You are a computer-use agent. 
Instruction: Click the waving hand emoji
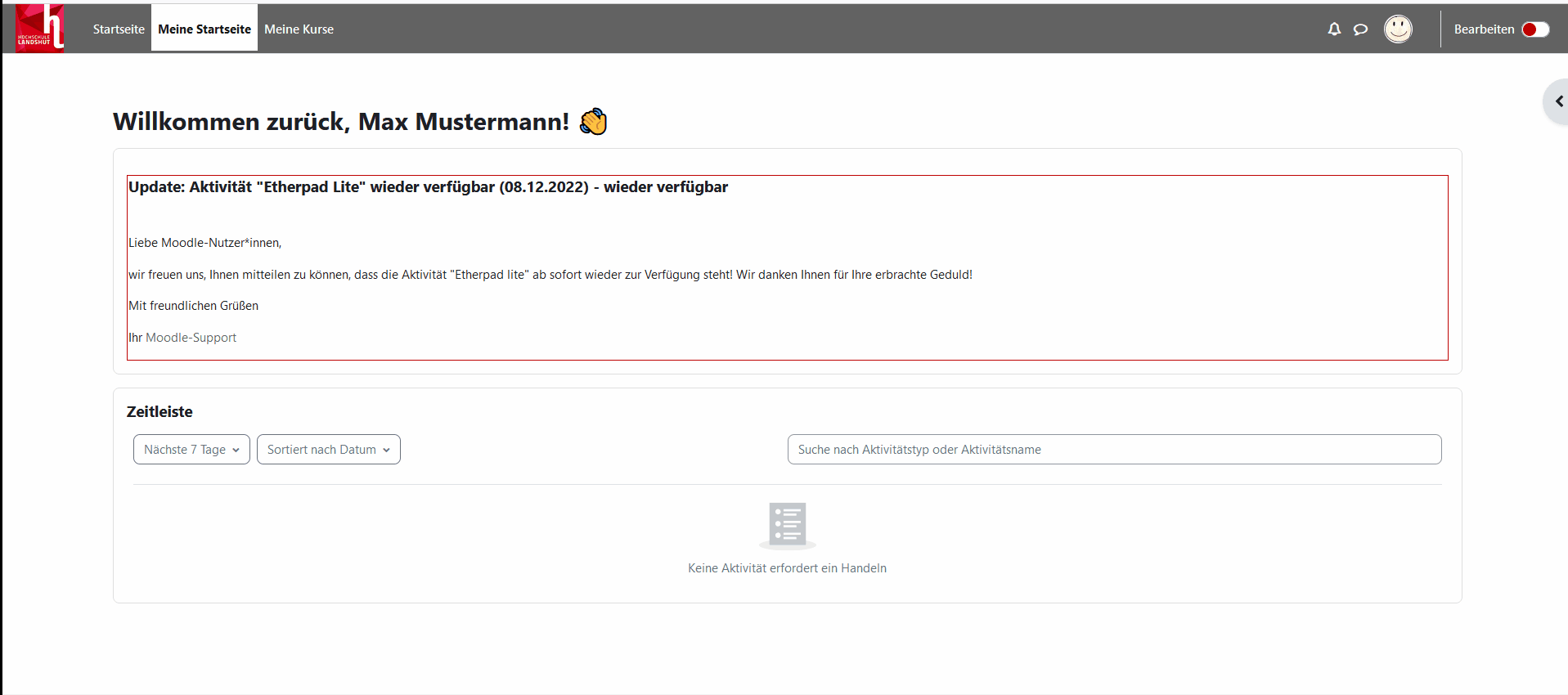[x=593, y=122]
